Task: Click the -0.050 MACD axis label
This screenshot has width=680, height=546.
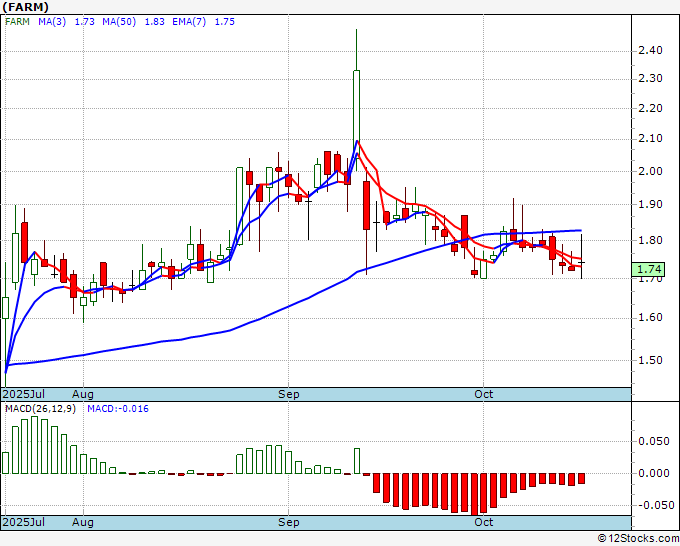Action: point(654,505)
